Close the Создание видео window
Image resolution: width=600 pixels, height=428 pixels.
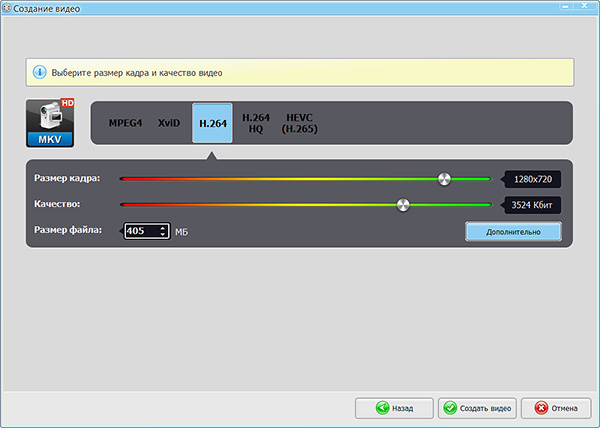(585, 6)
